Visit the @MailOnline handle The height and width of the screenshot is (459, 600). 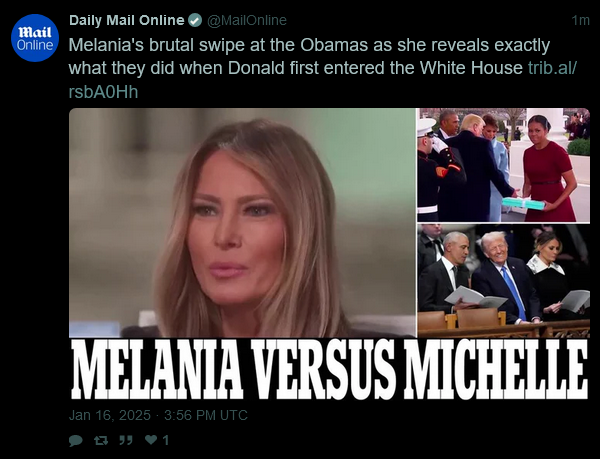click(247, 20)
